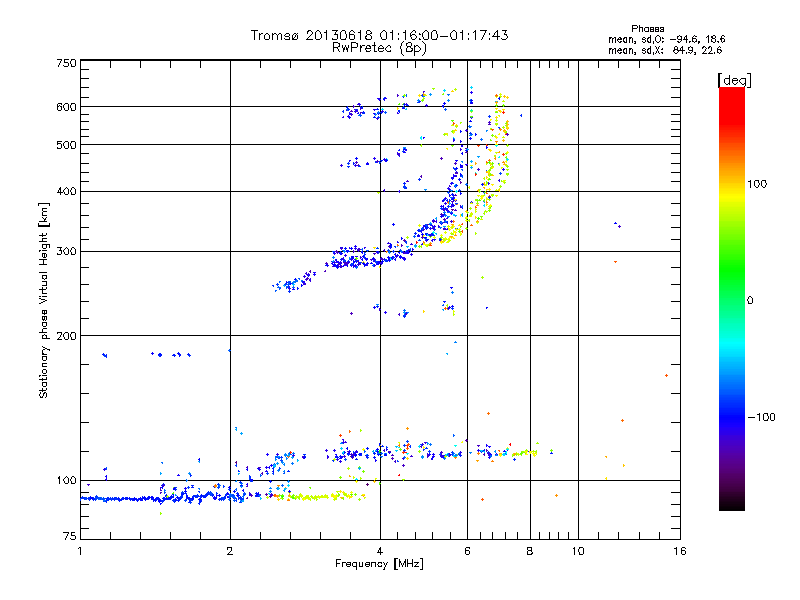Click the 'mean, sd,O: -94.6, 18.6' statistic
The height and width of the screenshot is (600, 800).
pos(666,39)
